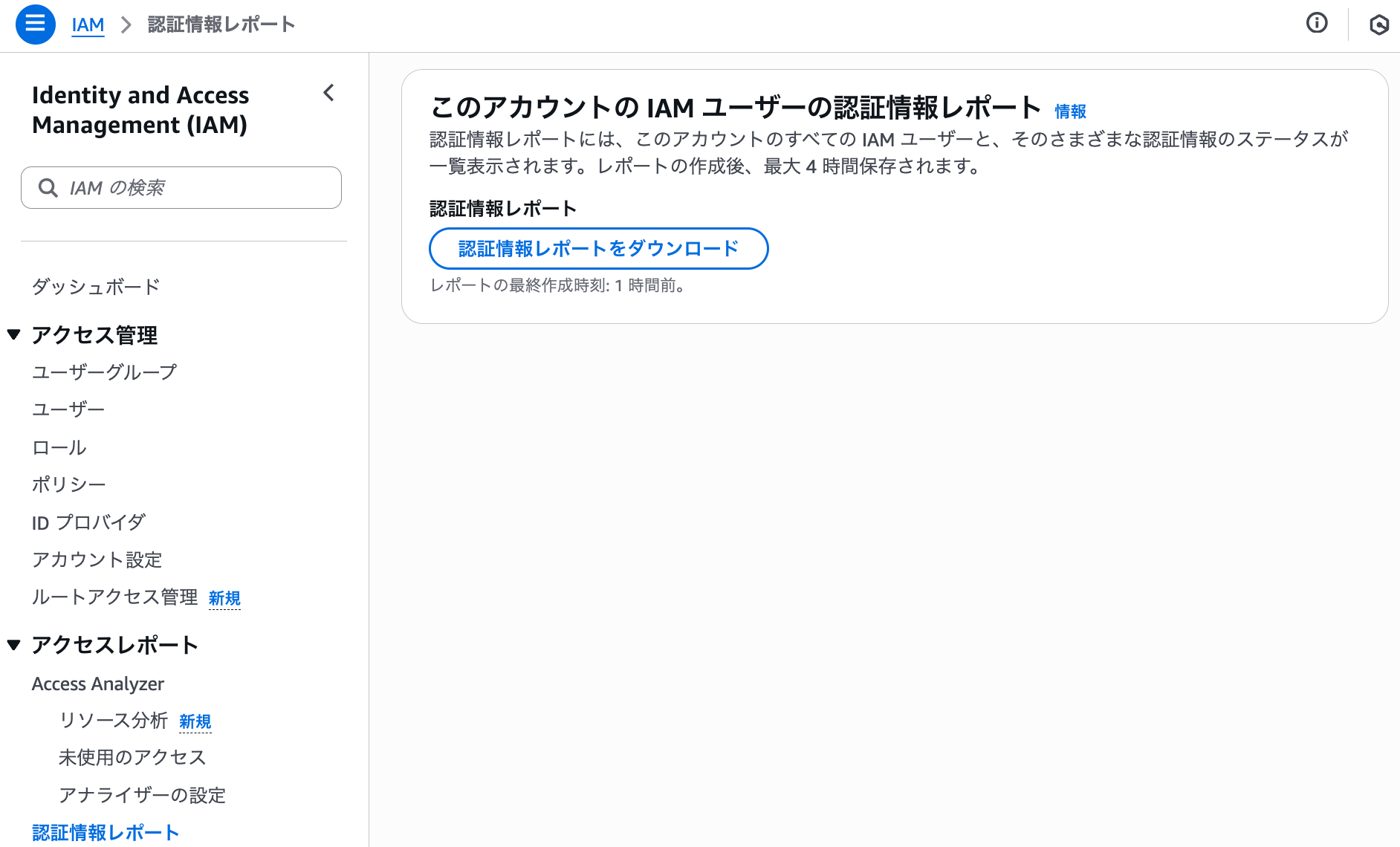1400x847 pixels.
Task: Open the info panel icon
Action: click(1317, 23)
